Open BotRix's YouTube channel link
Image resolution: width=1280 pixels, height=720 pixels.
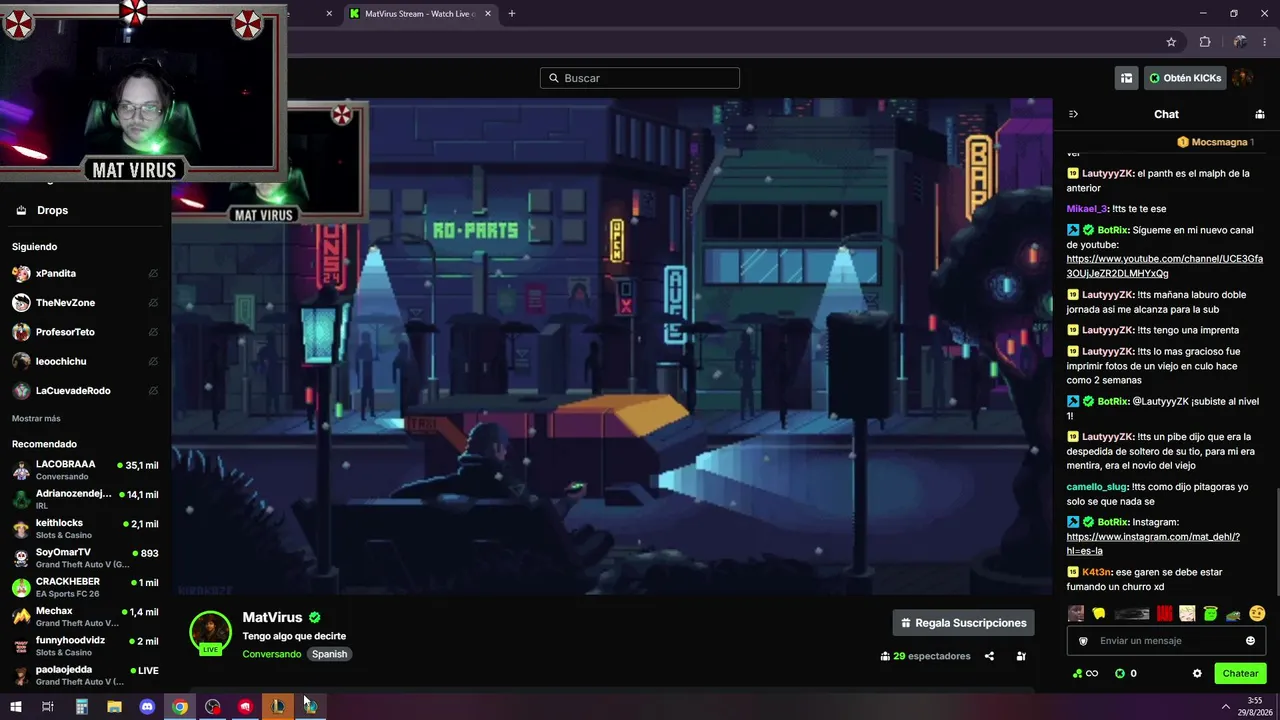[x=1165, y=266]
